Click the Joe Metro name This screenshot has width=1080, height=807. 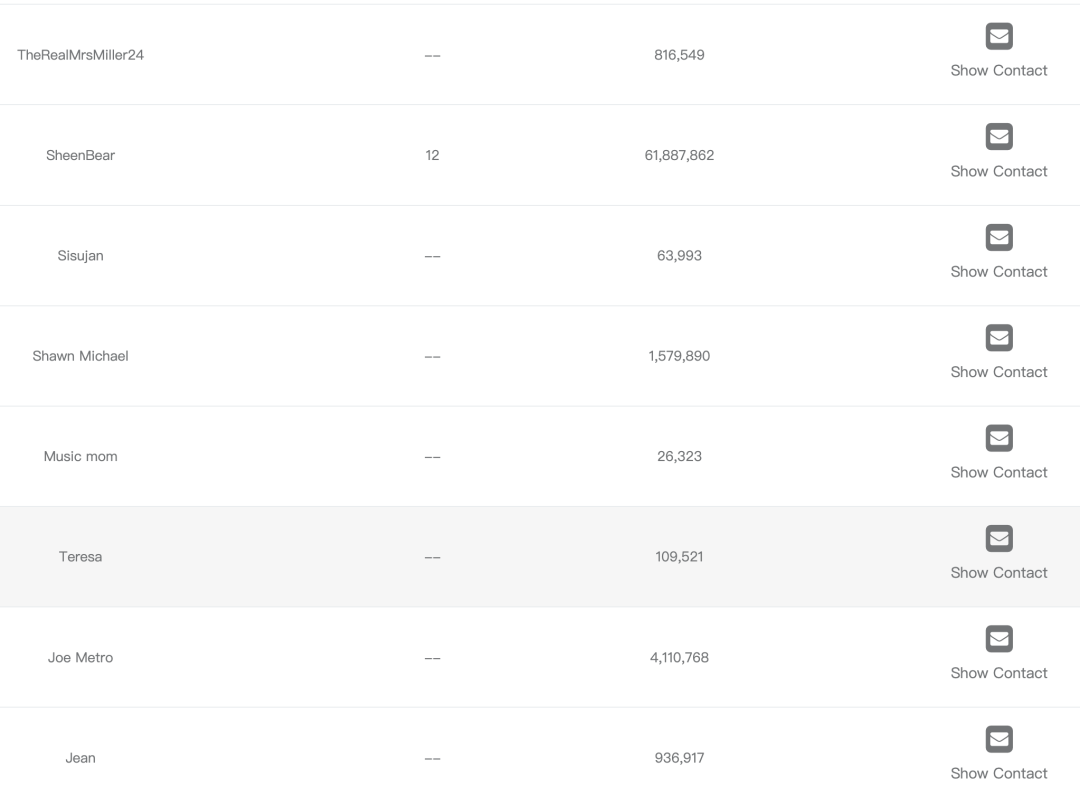point(81,658)
